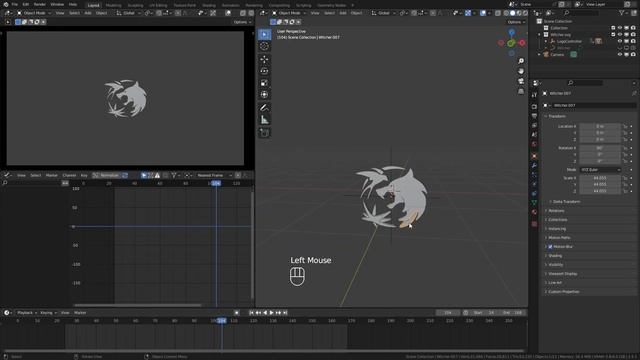Switch to the Animation workspace tab
This screenshot has height=360, width=640.
click(x=231, y=5)
